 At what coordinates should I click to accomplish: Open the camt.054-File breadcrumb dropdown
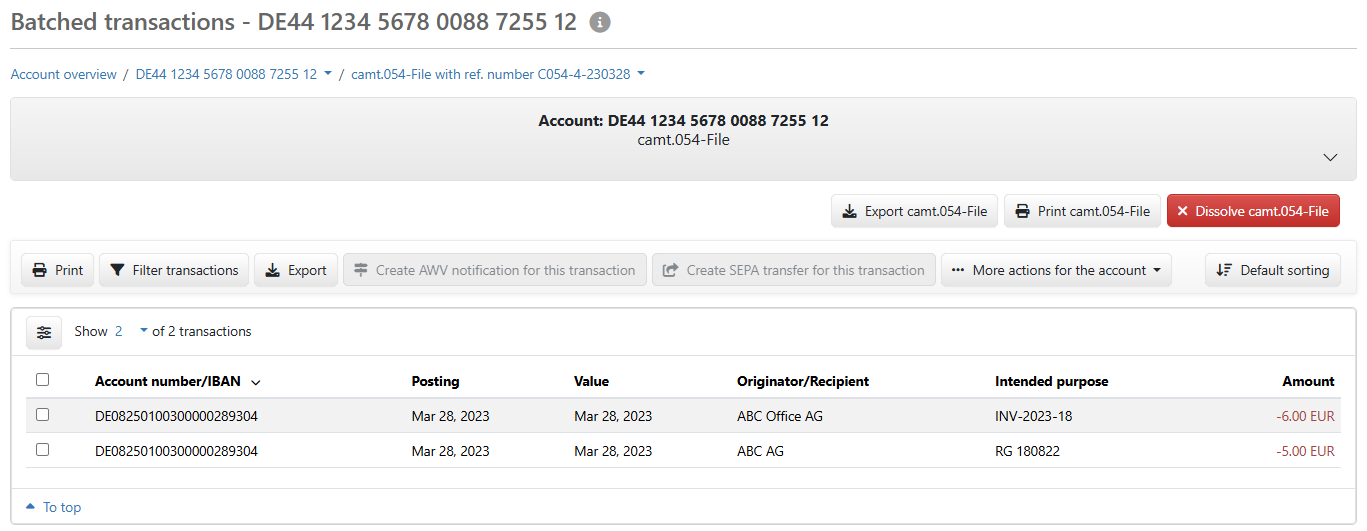(x=498, y=74)
